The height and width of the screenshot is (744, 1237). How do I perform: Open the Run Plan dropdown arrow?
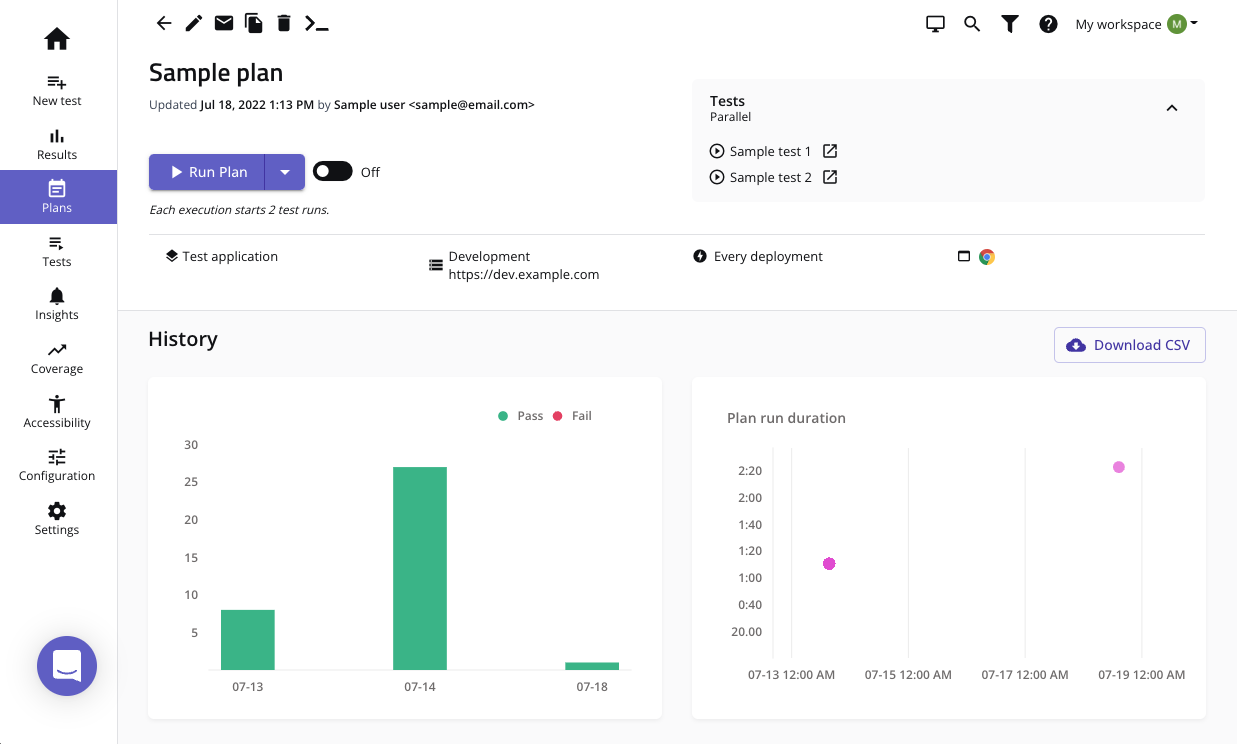click(285, 172)
